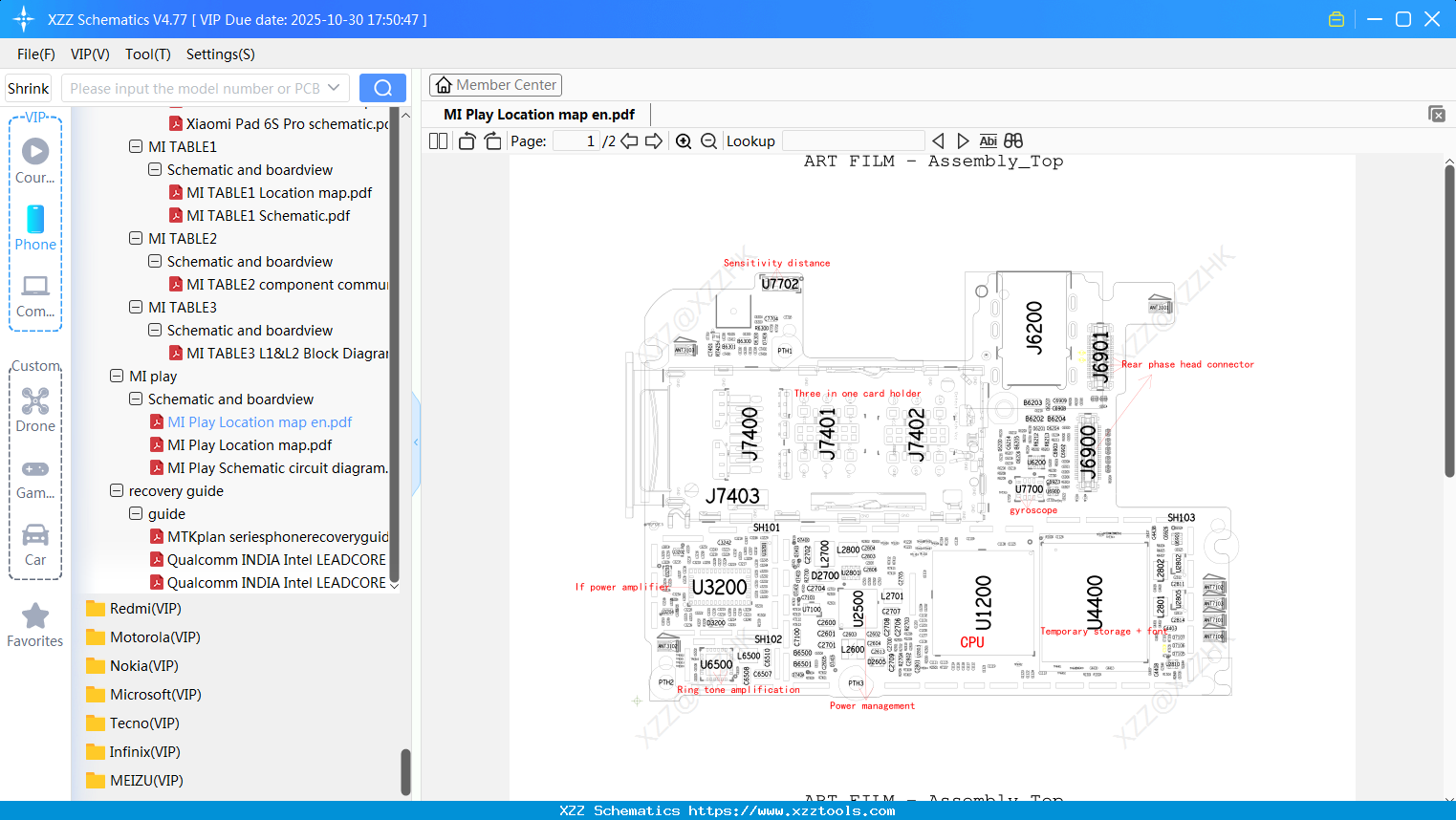Image resolution: width=1456 pixels, height=820 pixels.
Task: Select the two-page view icon
Action: coord(437,140)
